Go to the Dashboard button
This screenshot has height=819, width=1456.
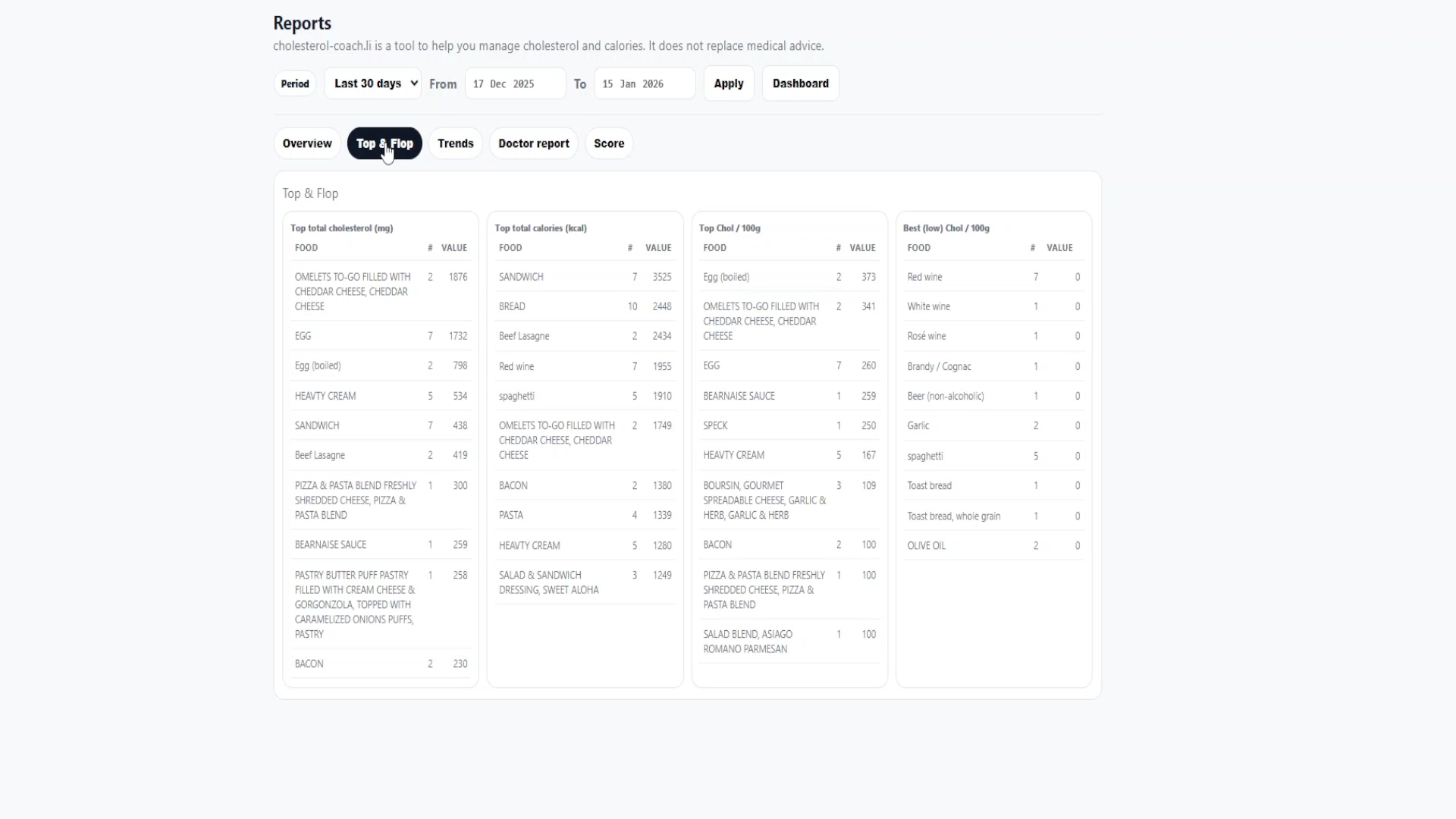pyautogui.click(x=800, y=83)
